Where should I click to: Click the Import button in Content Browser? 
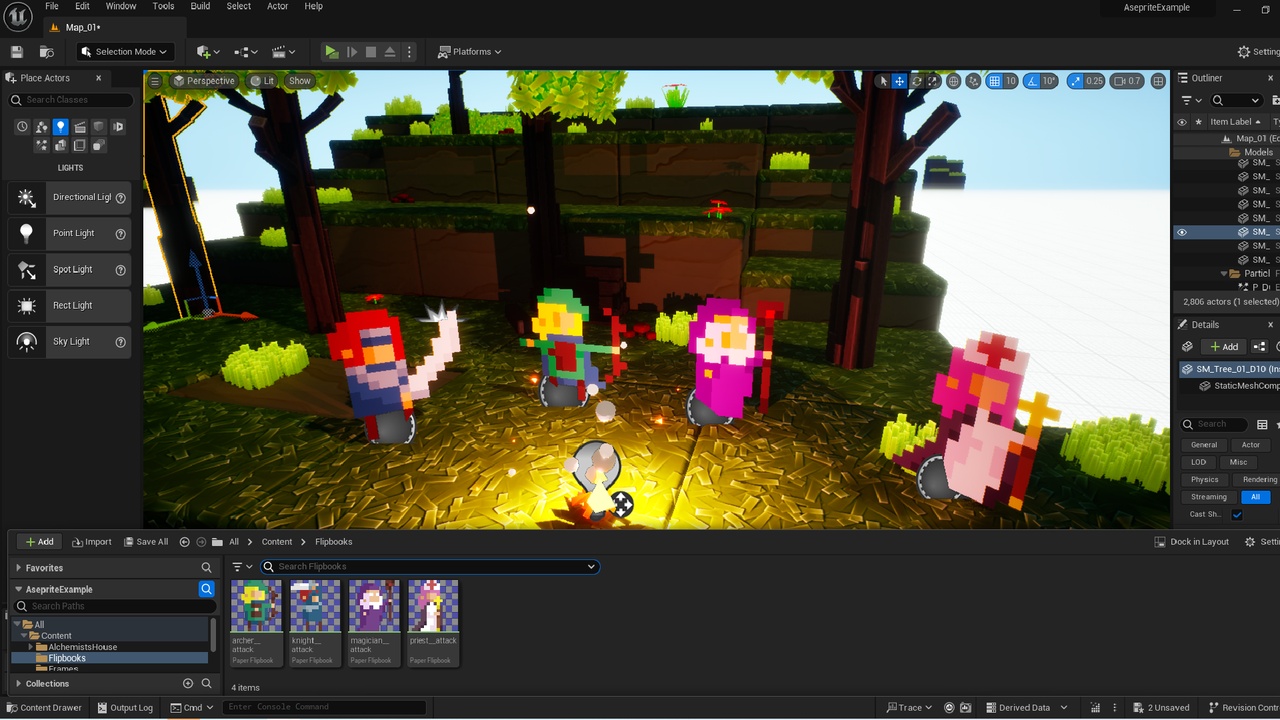pyautogui.click(x=92, y=542)
